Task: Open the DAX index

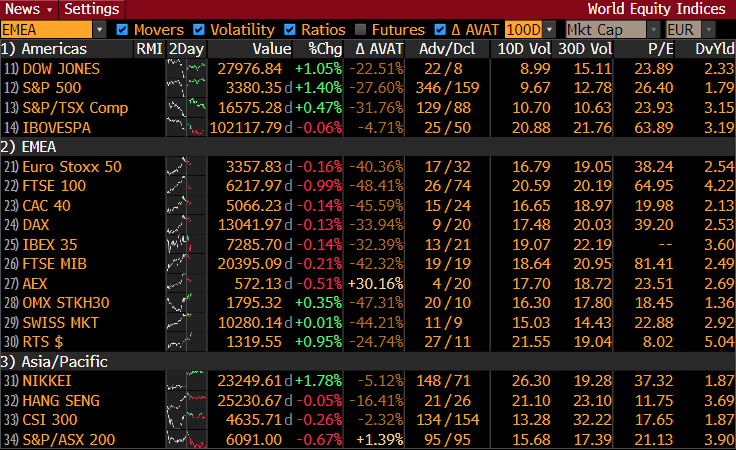Action: tap(36, 225)
